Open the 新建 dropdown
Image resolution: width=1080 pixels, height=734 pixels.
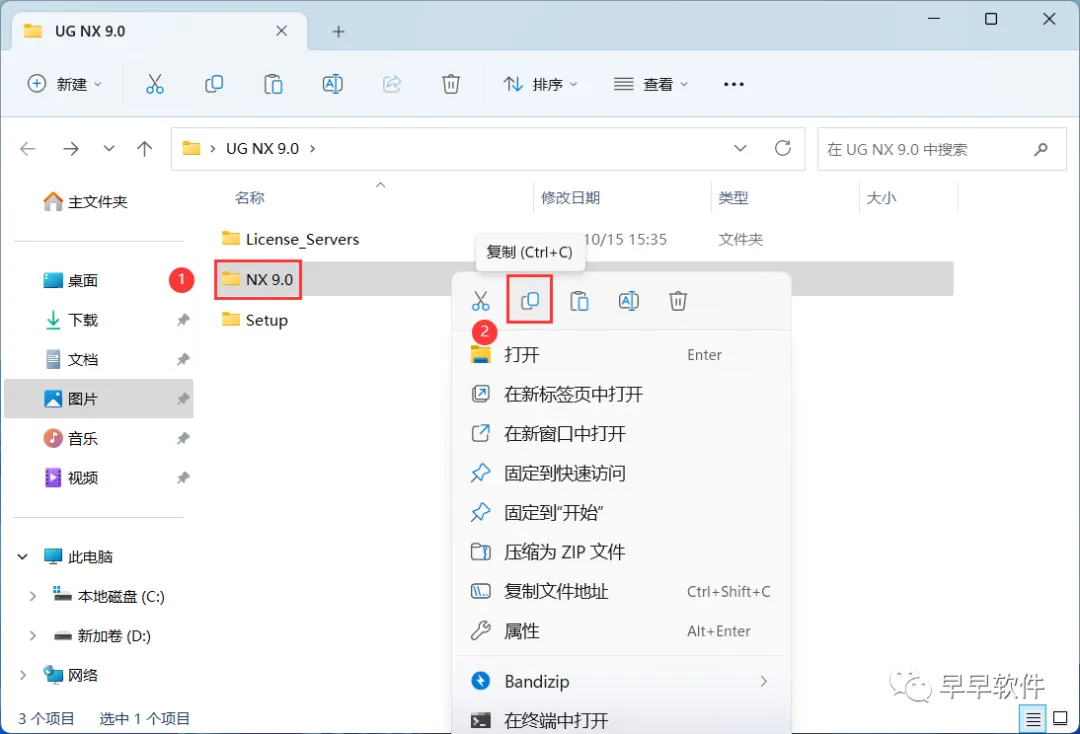(x=65, y=84)
